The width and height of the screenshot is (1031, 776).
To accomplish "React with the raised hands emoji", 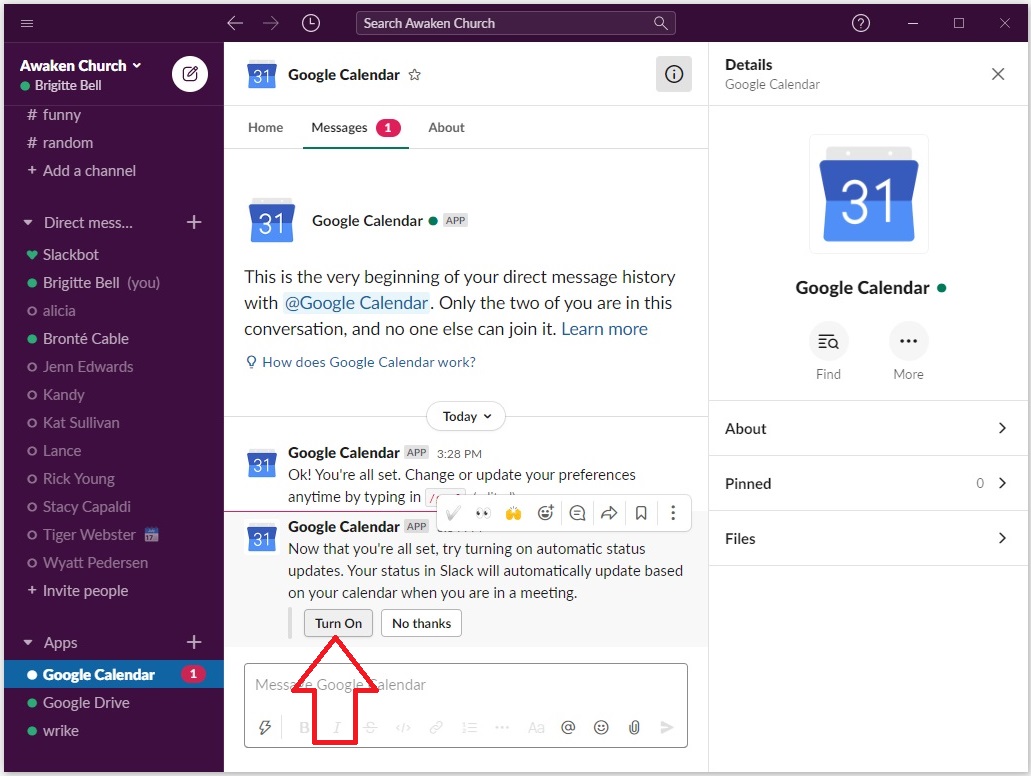I will 514,513.
